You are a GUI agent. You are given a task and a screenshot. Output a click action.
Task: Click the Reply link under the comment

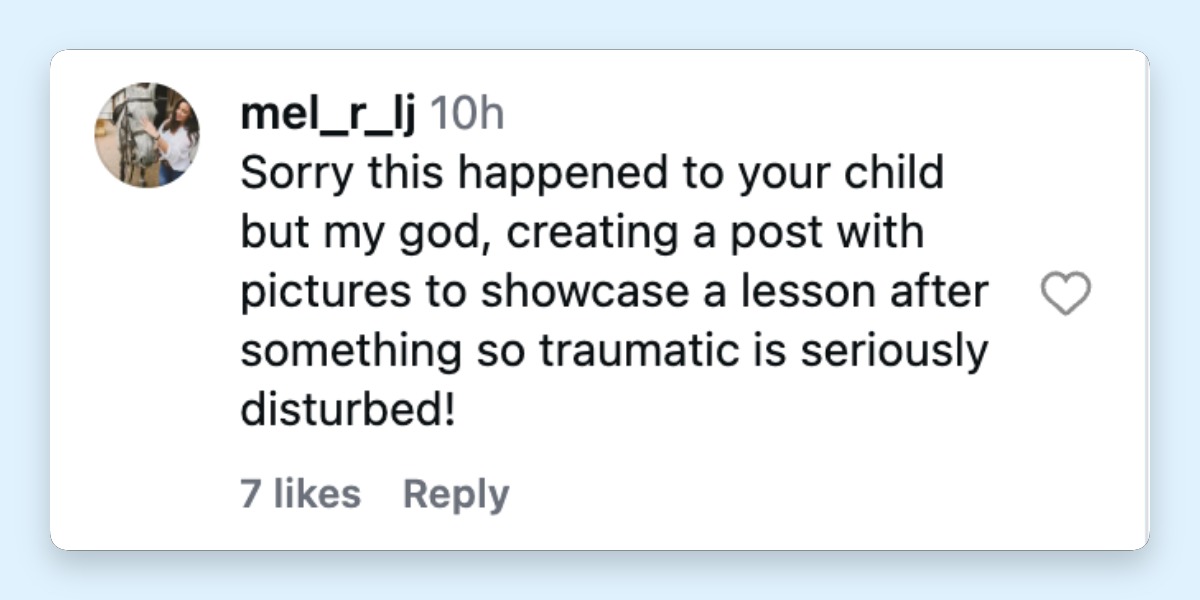(x=455, y=492)
